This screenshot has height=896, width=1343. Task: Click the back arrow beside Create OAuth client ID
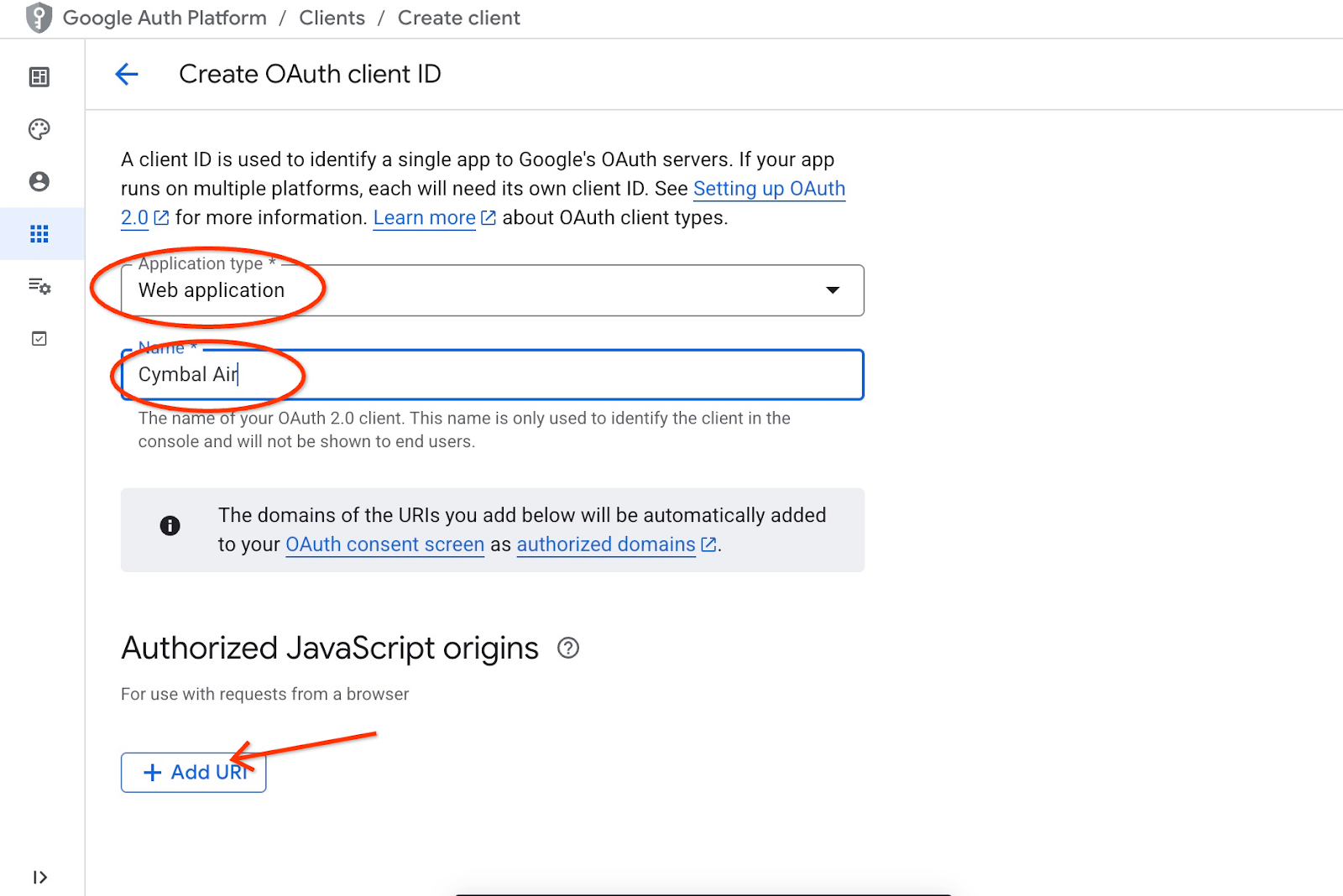click(x=127, y=74)
